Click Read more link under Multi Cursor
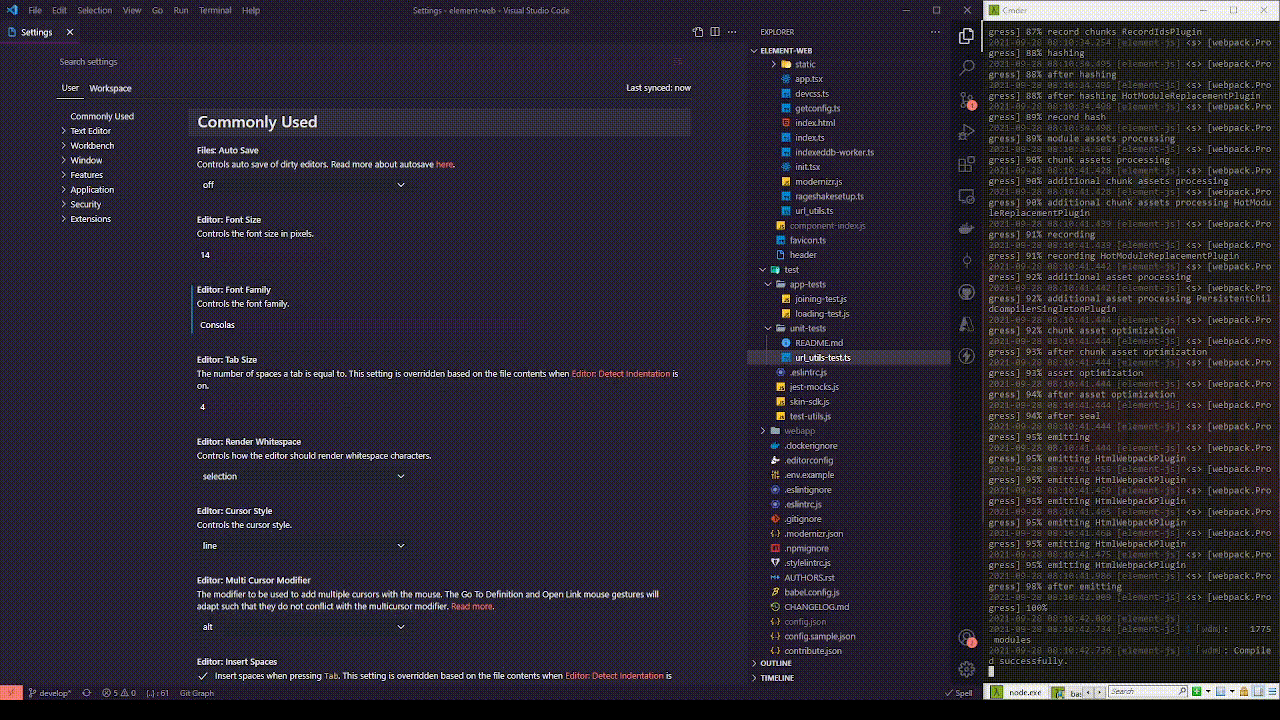Screen dimensions: 1280x720 tap(472, 606)
